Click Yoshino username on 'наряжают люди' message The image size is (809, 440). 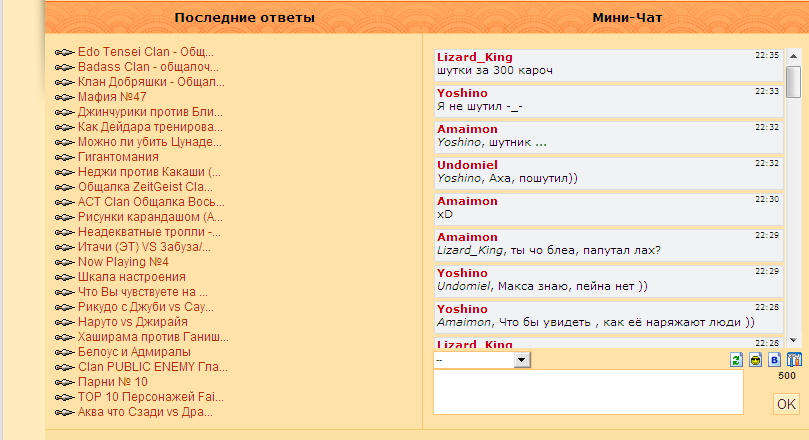(x=462, y=309)
